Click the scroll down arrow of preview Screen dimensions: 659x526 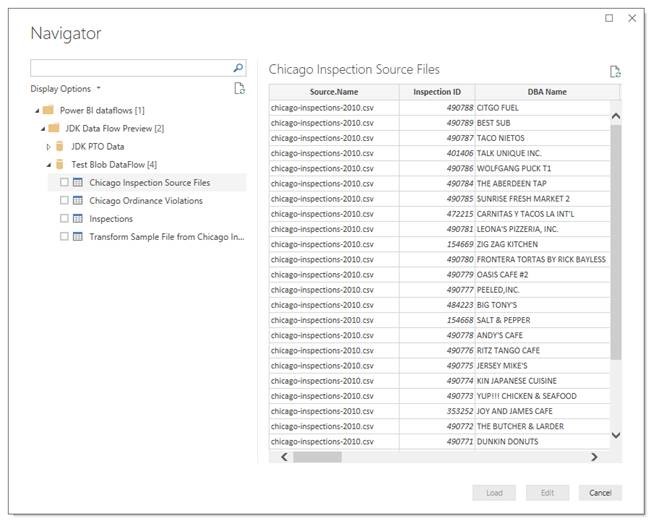click(616, 435)
